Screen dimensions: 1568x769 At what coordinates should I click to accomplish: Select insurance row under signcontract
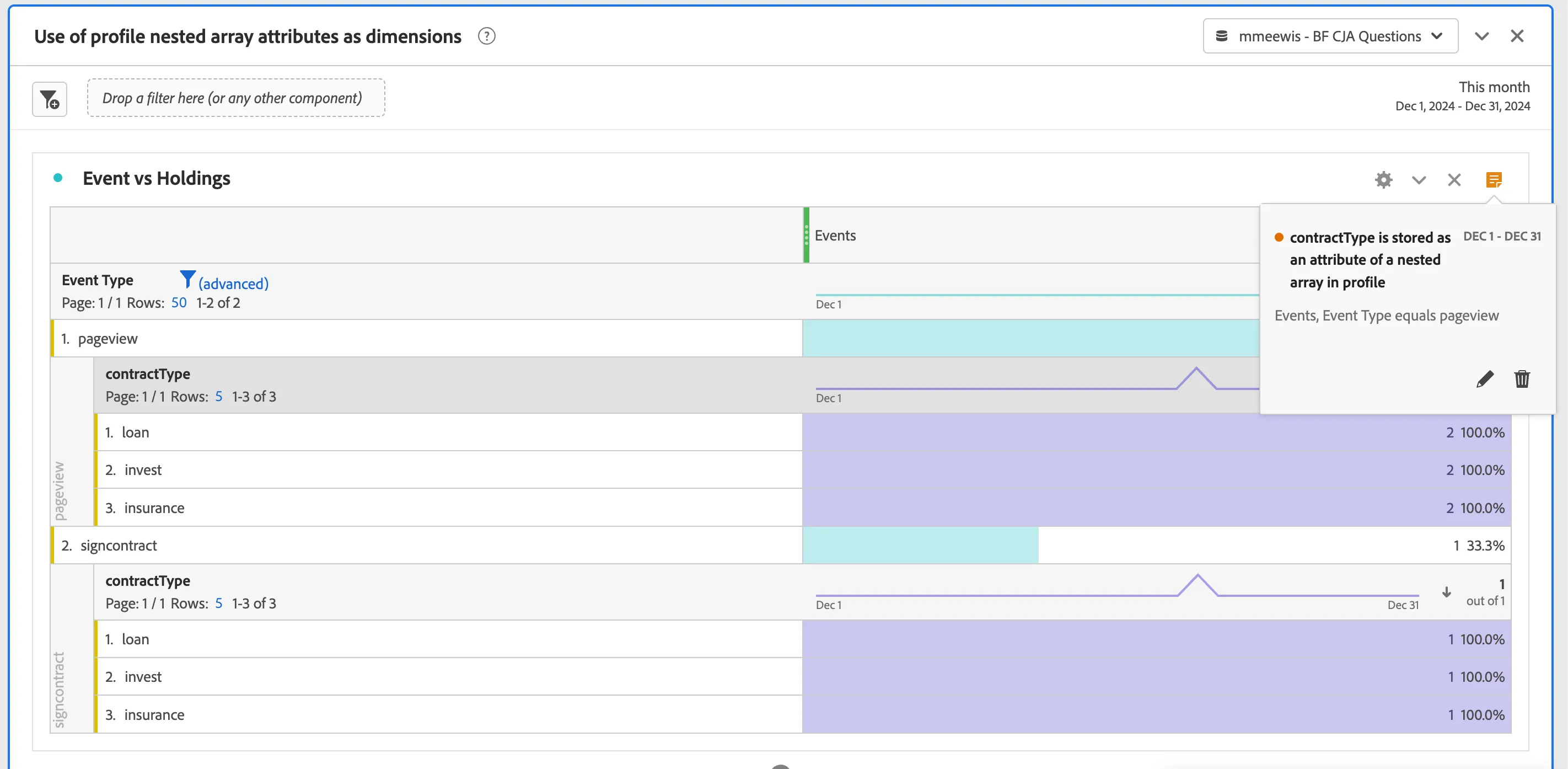449,714
